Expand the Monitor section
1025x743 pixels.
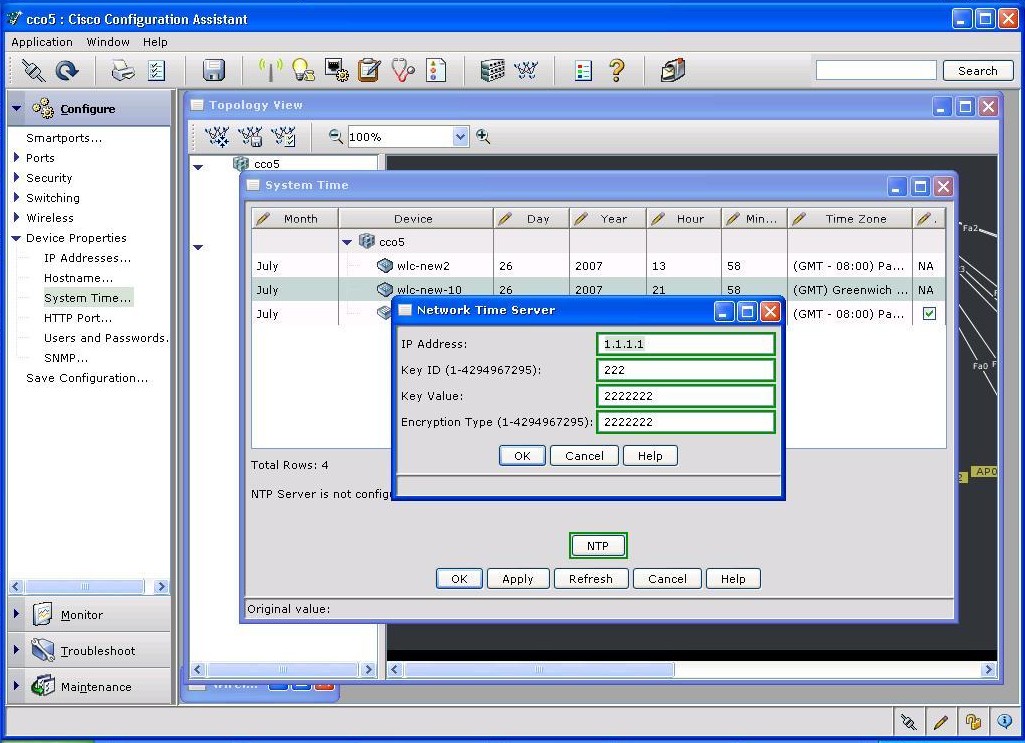coord(17,614)
